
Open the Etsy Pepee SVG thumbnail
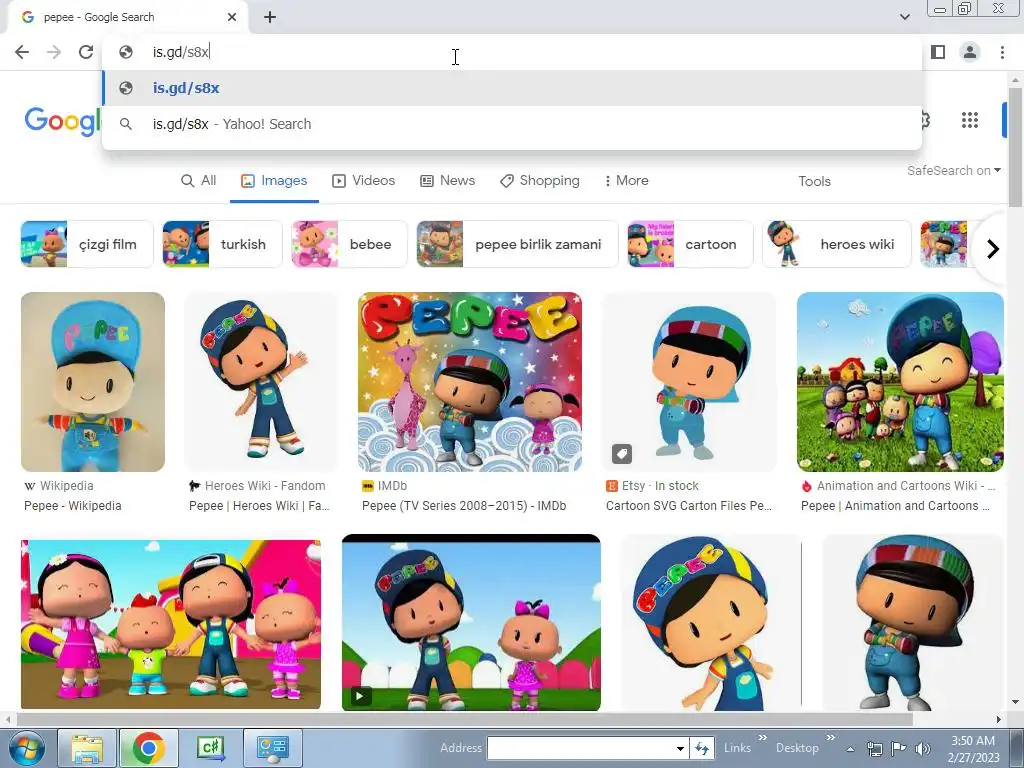click(689, 382)
